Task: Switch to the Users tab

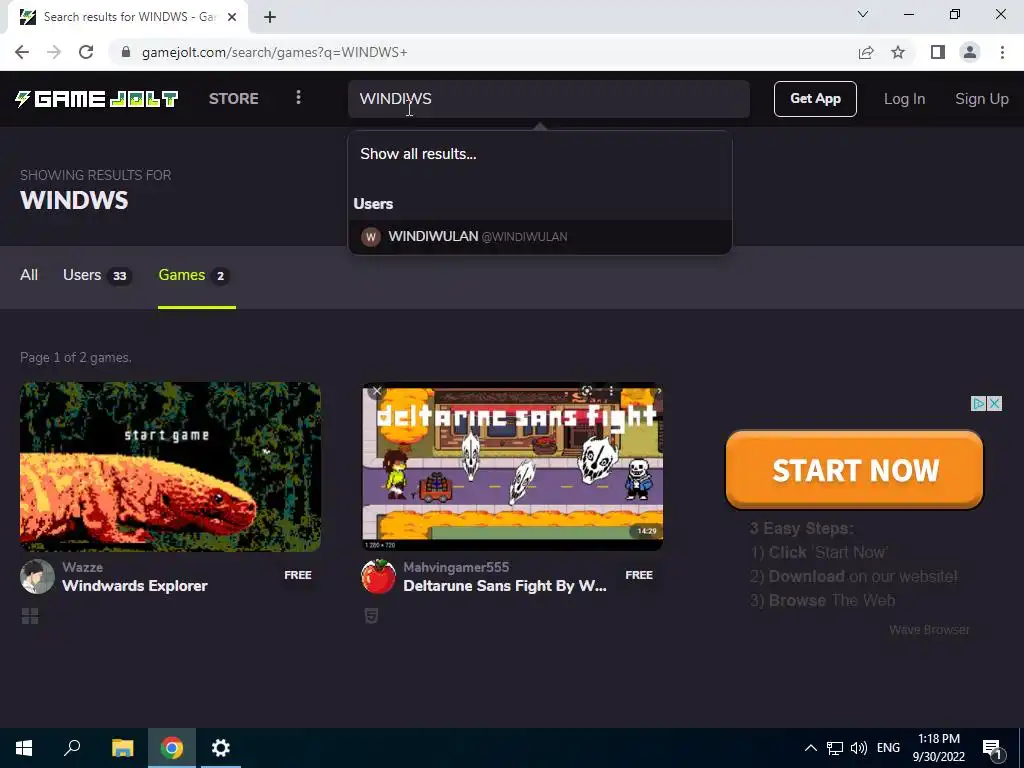Action: point(97,275)
